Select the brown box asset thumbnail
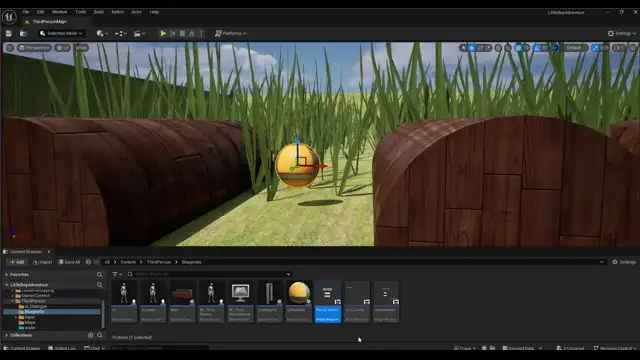 pyautogui.click(x=182, y=293)
